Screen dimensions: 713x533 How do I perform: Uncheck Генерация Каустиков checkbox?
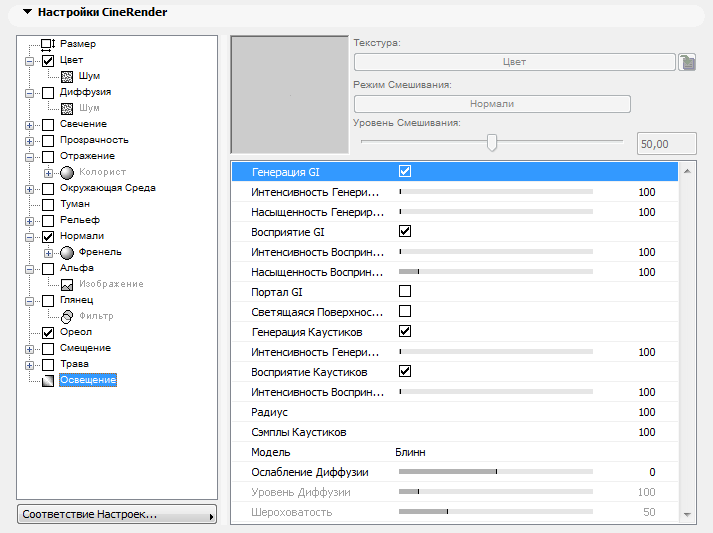click(x=405, y=331)
